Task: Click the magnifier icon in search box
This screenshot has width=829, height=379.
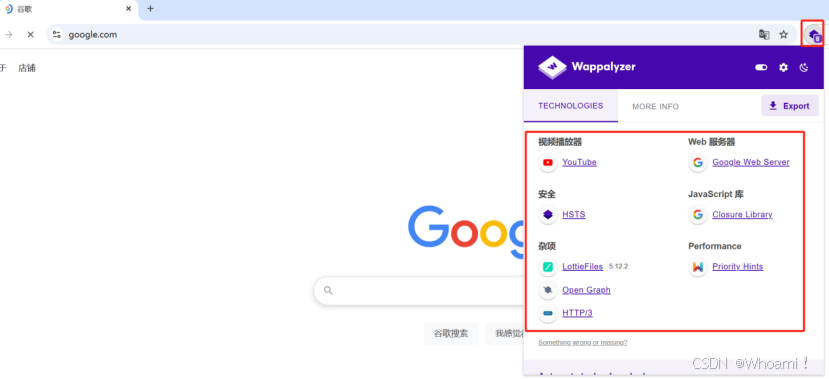Action: (x=328, y=290)
